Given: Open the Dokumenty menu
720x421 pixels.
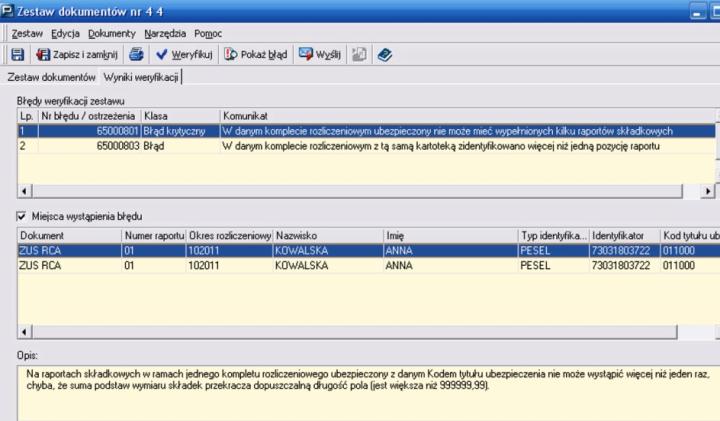Looking at the screenshot, I should 105,33.
